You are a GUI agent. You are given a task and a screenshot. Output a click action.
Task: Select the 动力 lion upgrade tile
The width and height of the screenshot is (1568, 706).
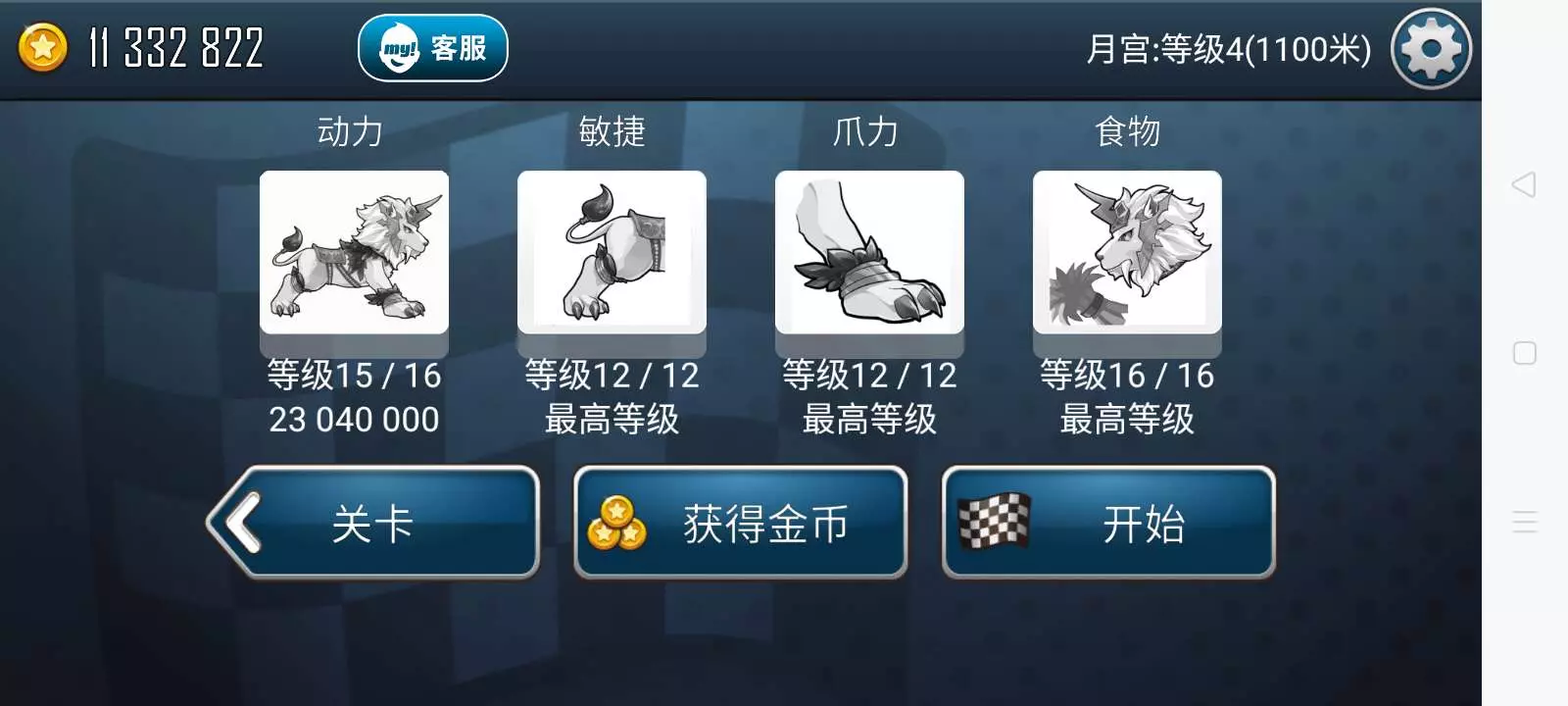pyautogui.click(x=354, y=253)
